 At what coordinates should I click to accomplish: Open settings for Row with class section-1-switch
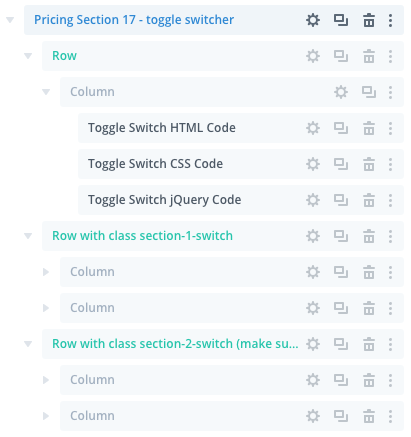coord(313,236)
